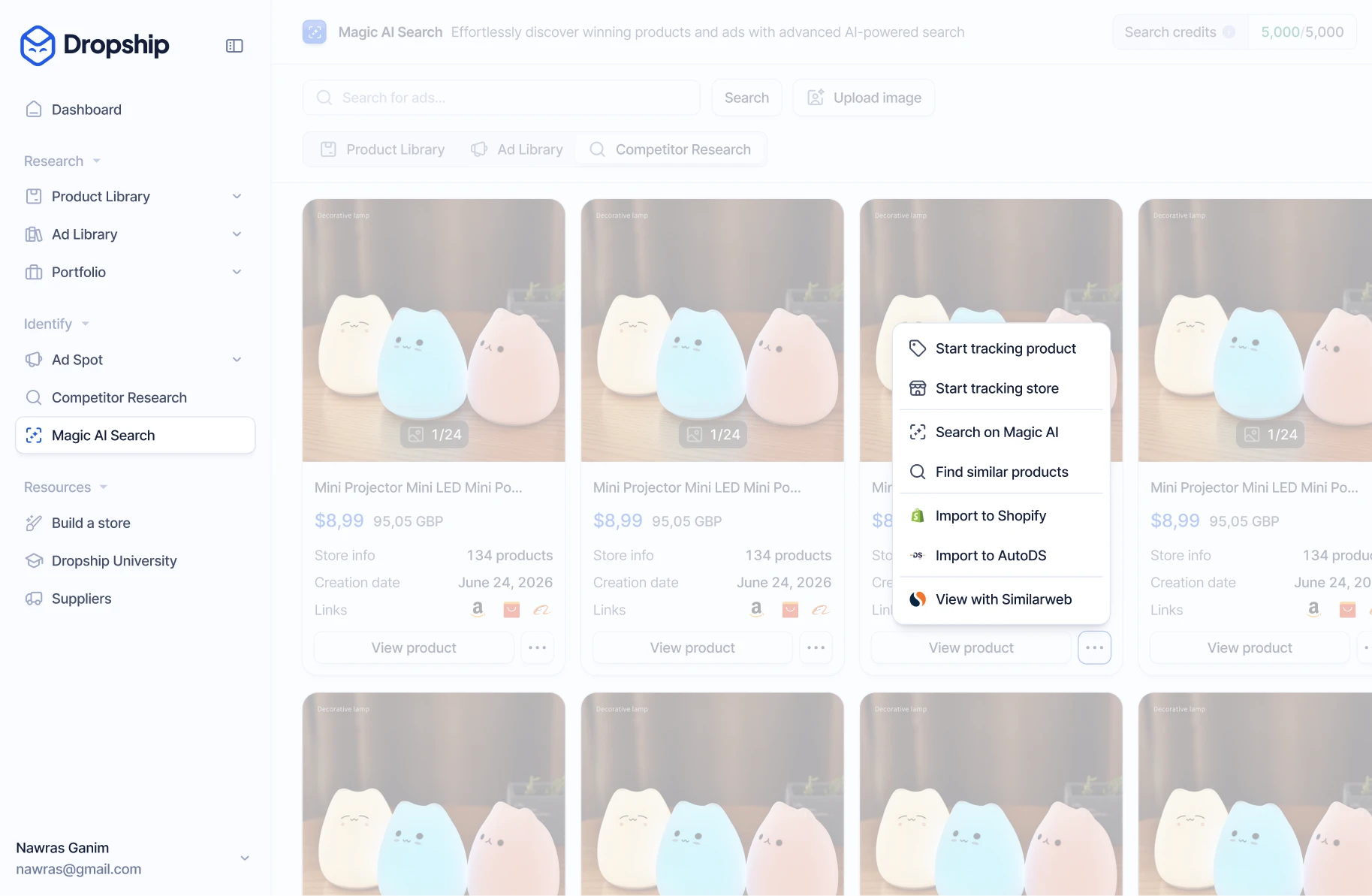
Task: Open the Nawras Ganim account dropdown
Action: point(245,858)
